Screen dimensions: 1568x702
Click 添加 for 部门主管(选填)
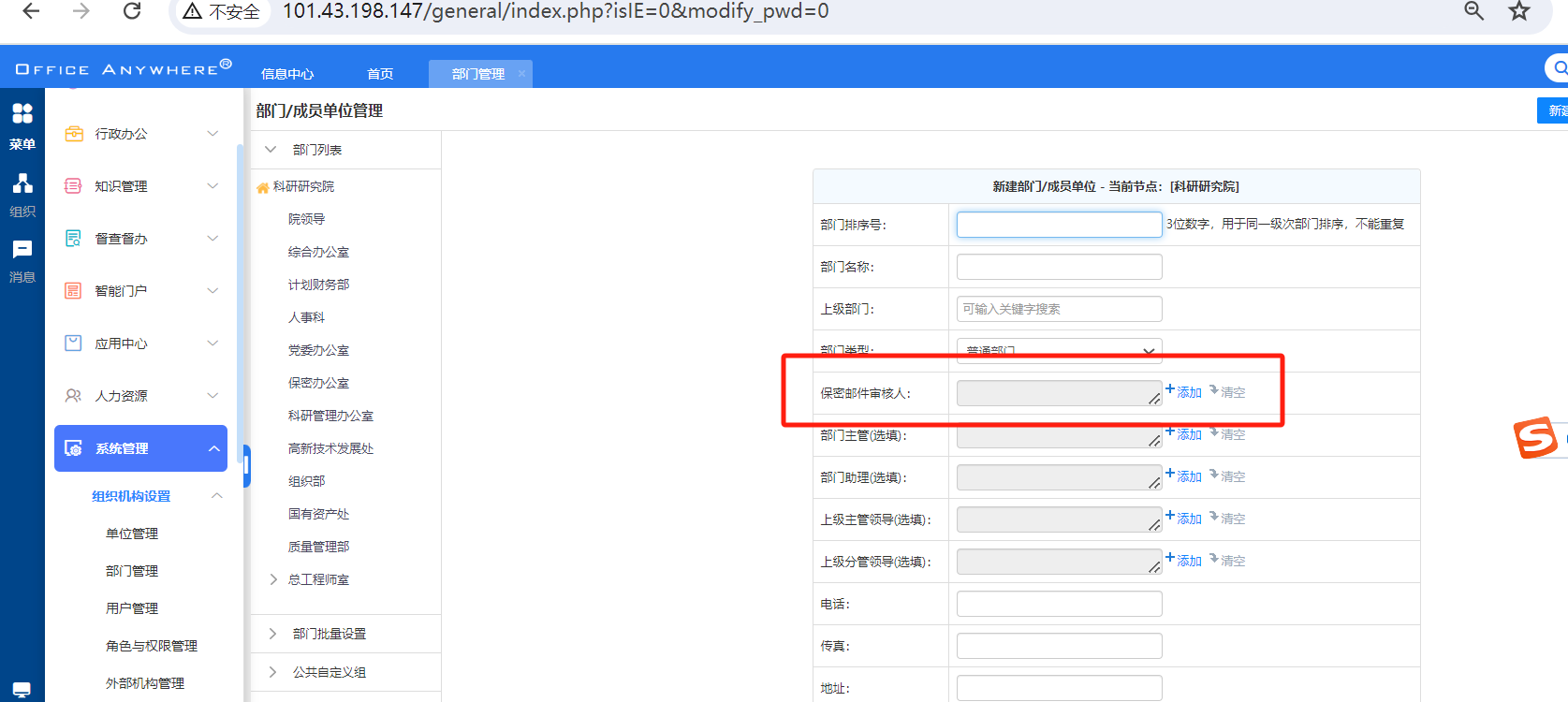(x=1183, y=433)
